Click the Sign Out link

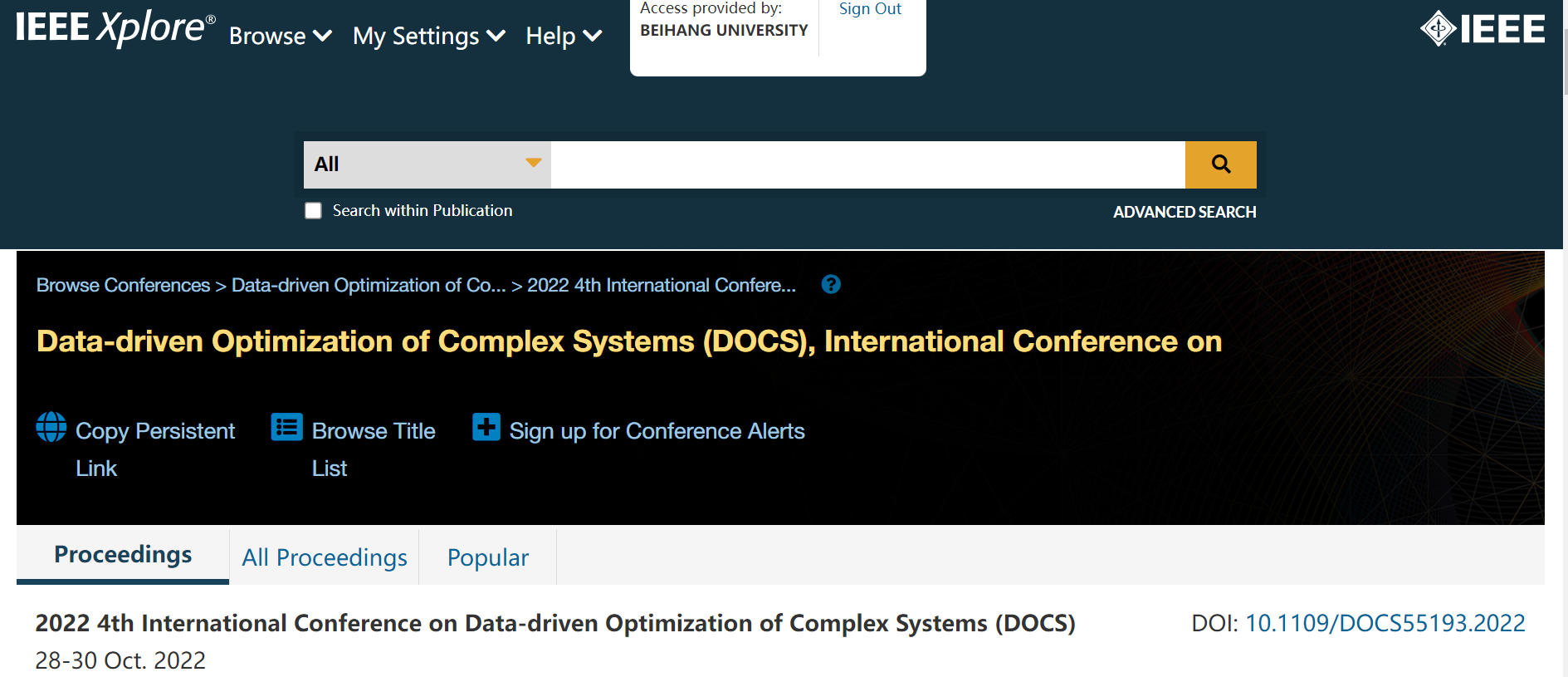tap(869, 9)
